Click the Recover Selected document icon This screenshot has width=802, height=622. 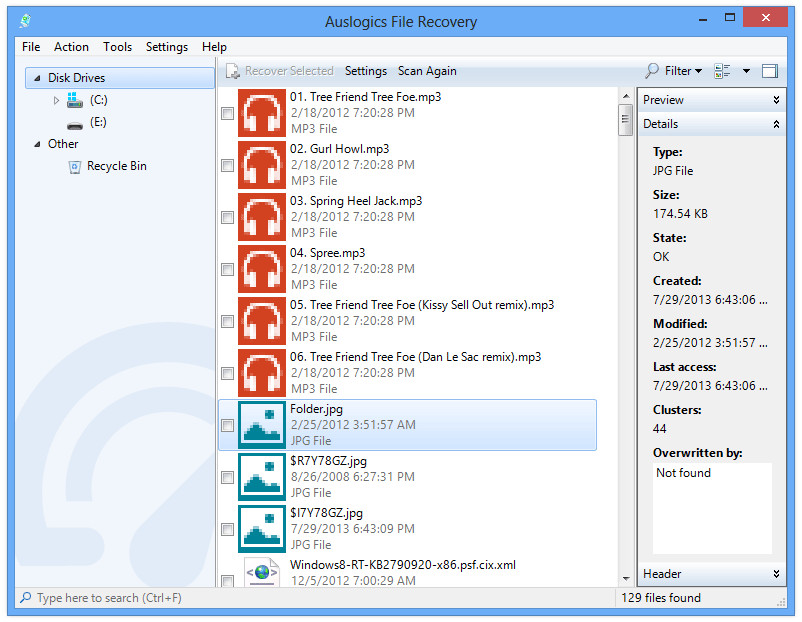[233, 71]
